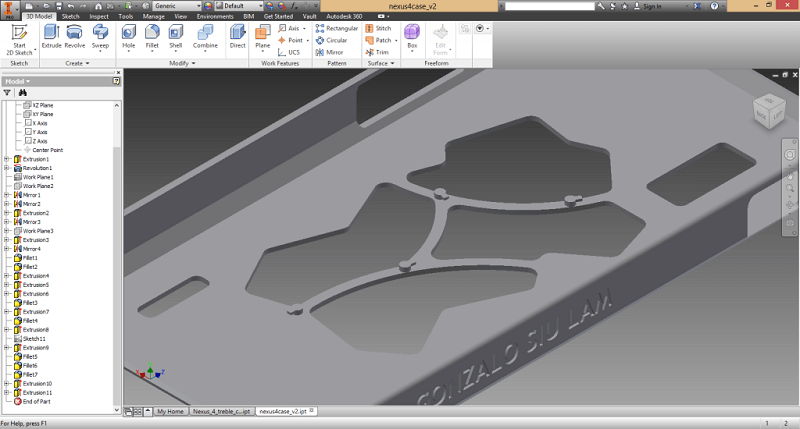Switch to the Sketch ribbon tab
Viewport: 800px width, 429px height.
[70, 16]
